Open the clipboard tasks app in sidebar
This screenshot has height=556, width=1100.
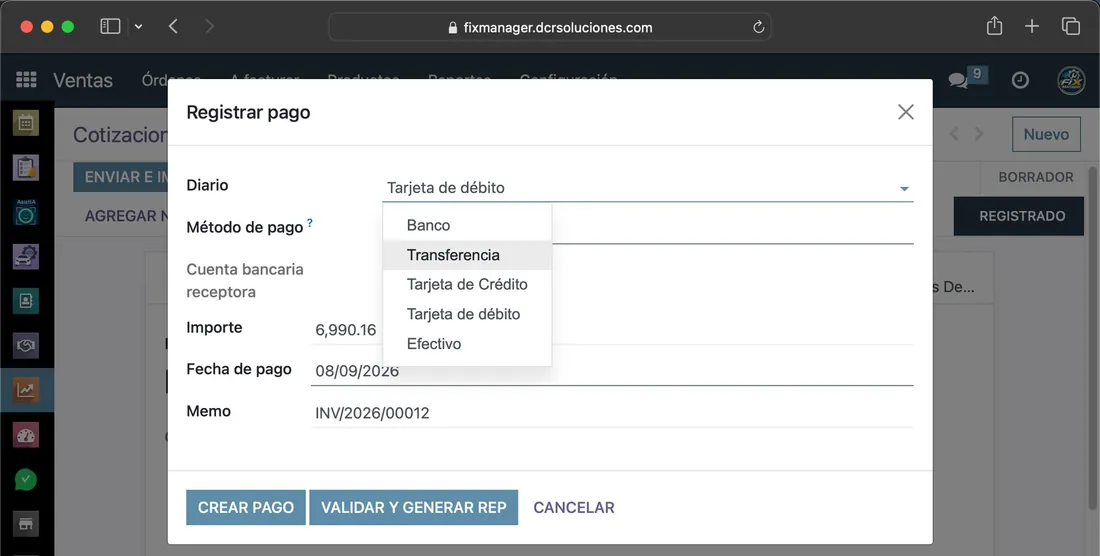26,168
